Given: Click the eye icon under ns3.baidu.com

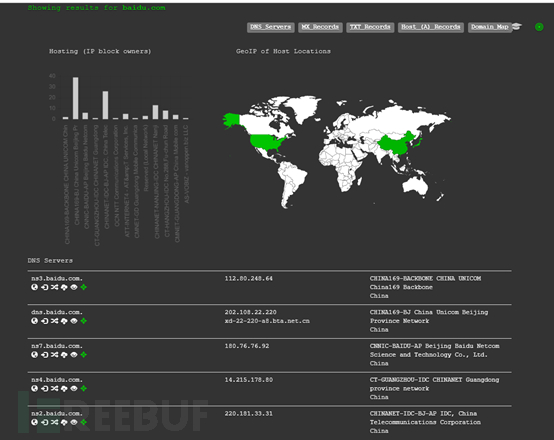Looking at the screenshot, I should [x=74, y=287].
